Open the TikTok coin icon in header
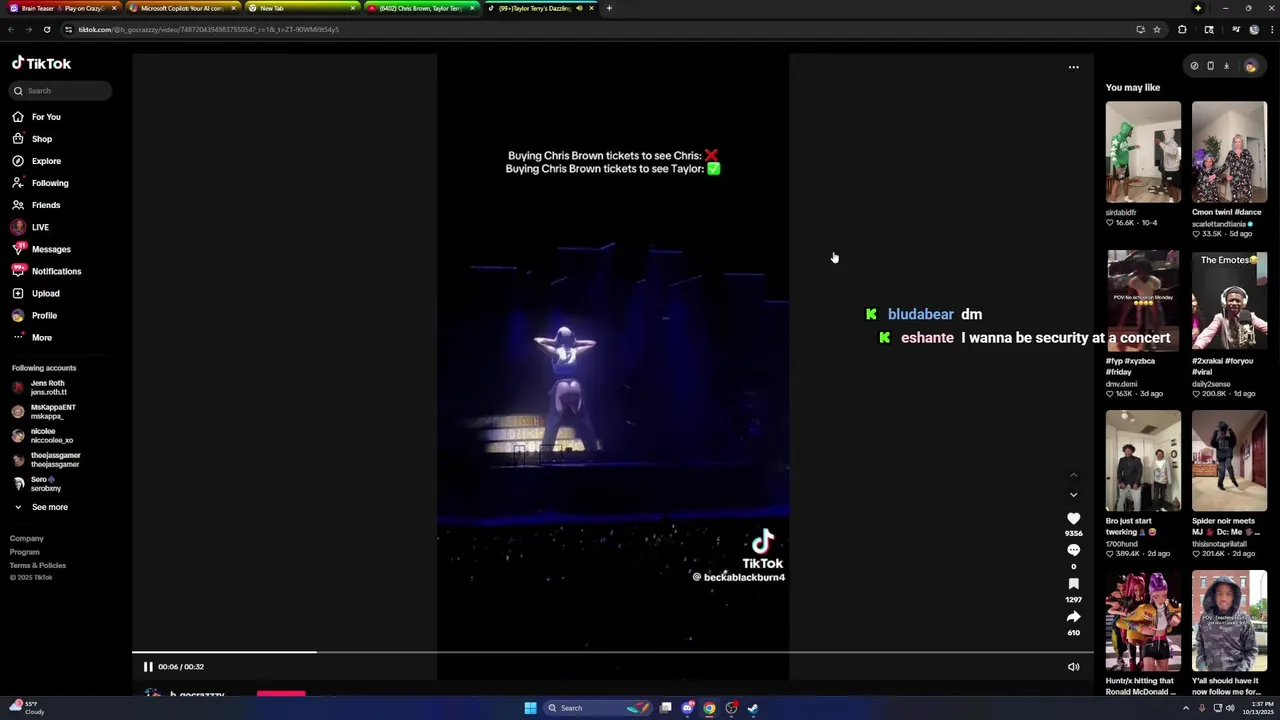This screenshot has width=1280, height=720. [1194, 66]
